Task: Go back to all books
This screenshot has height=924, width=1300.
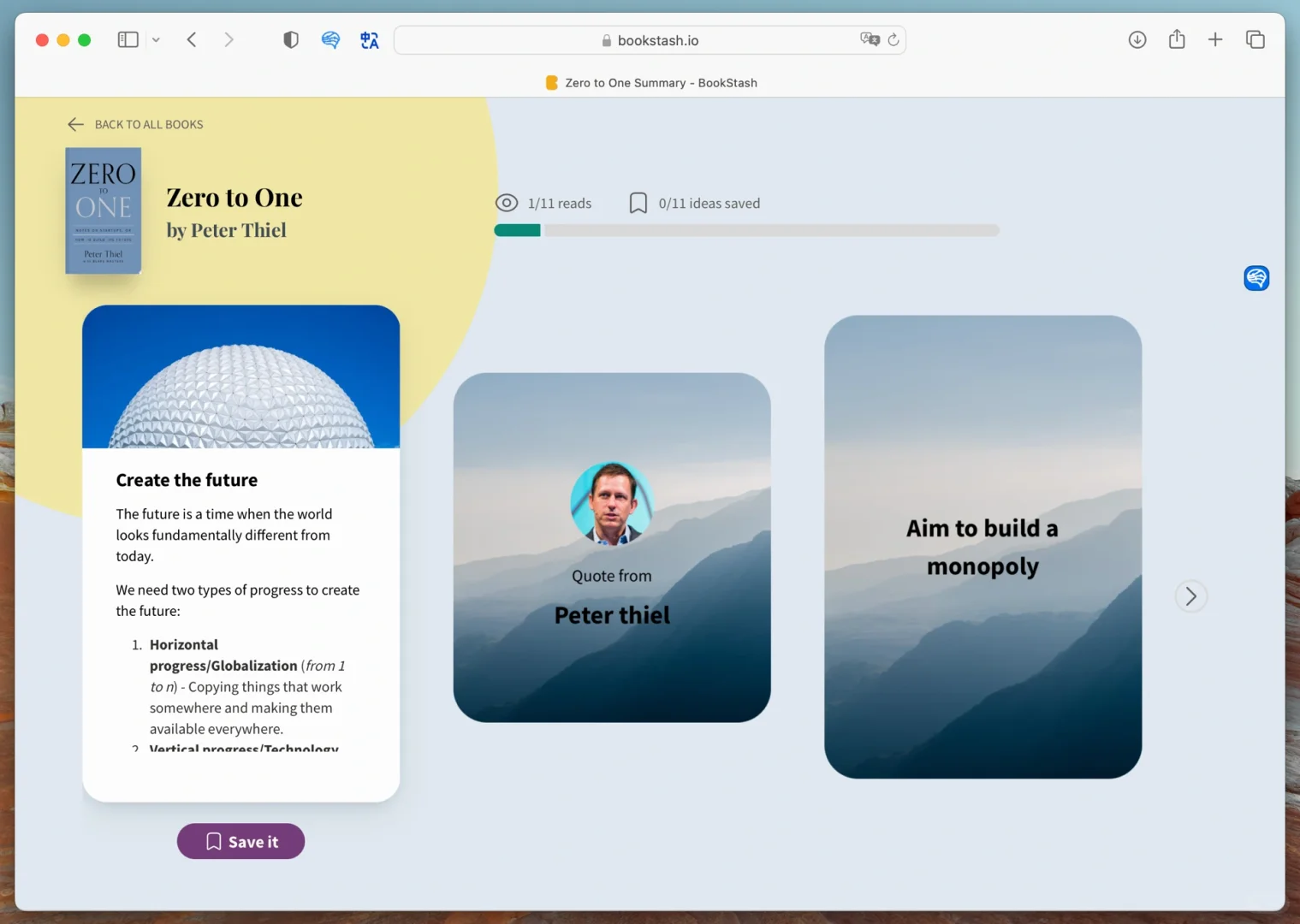Action: coord(135,124)
